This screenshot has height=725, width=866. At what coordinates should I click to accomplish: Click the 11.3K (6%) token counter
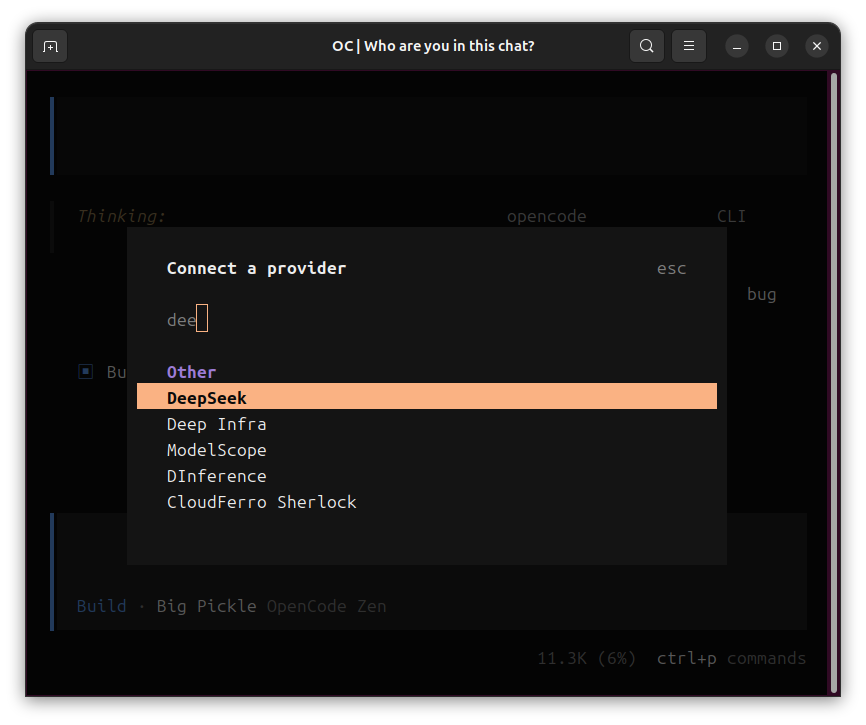tap(587, 658)
